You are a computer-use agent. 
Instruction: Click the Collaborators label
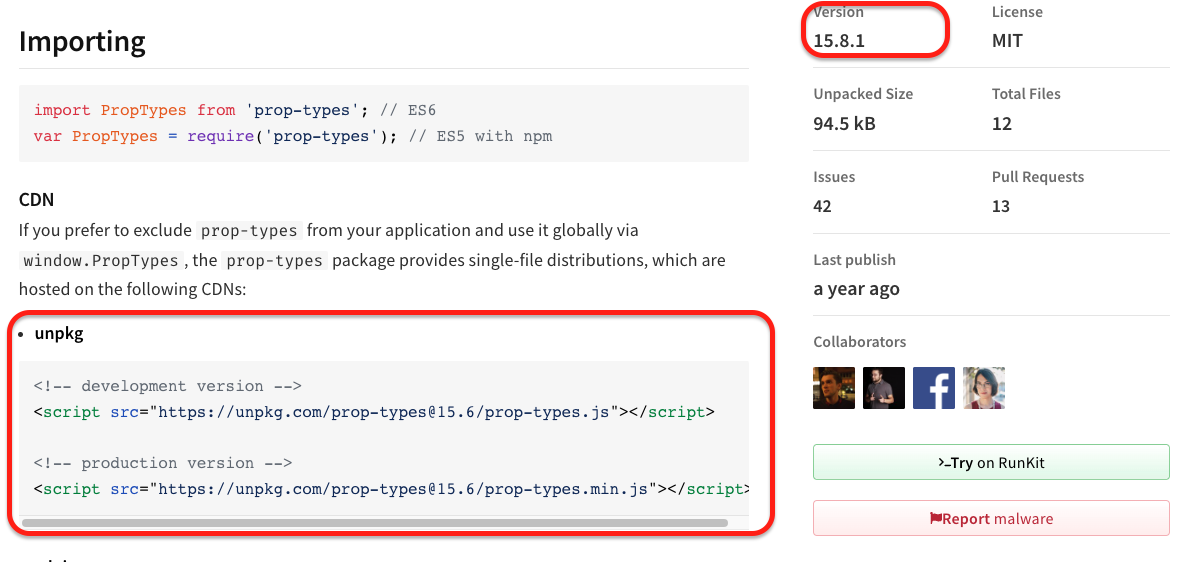(x=860, y=342)
